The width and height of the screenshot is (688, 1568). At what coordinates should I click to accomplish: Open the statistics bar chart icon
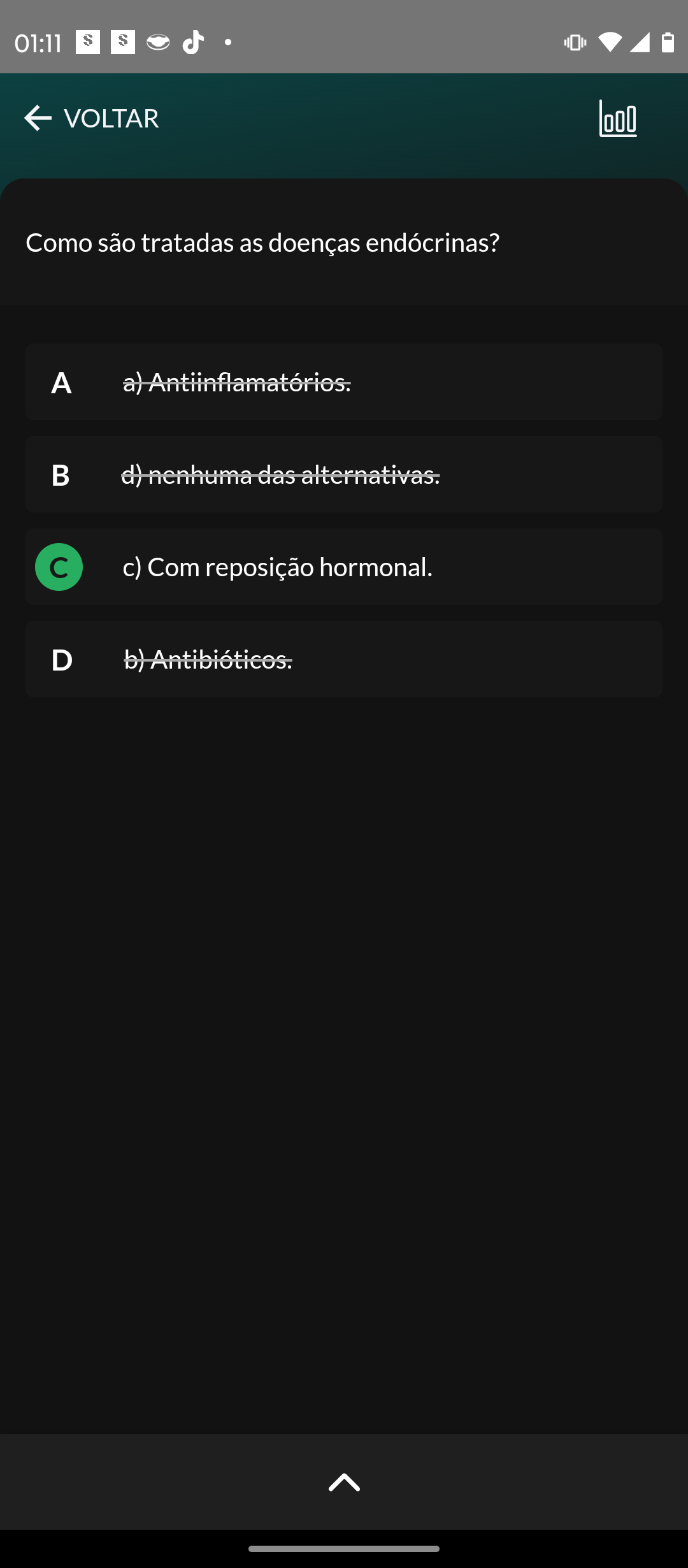618,119
